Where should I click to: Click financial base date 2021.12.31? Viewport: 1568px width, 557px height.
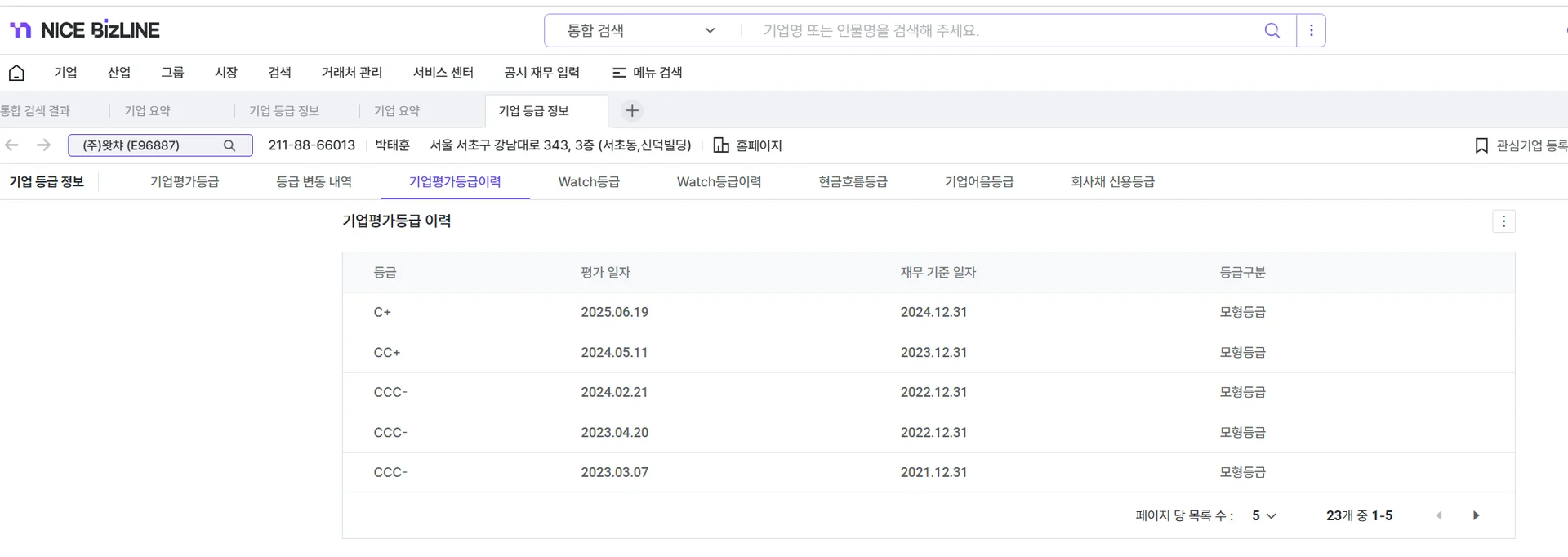pyautogui.click(x=933, y=472)
